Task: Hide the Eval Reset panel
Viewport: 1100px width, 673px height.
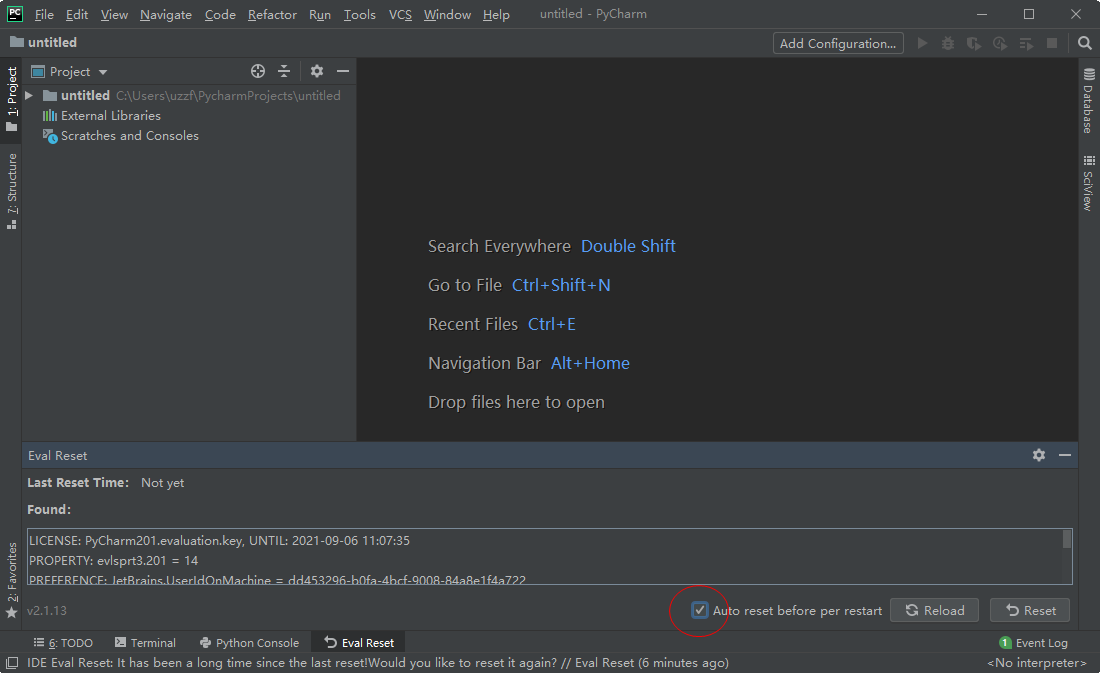Action: 1065,455
